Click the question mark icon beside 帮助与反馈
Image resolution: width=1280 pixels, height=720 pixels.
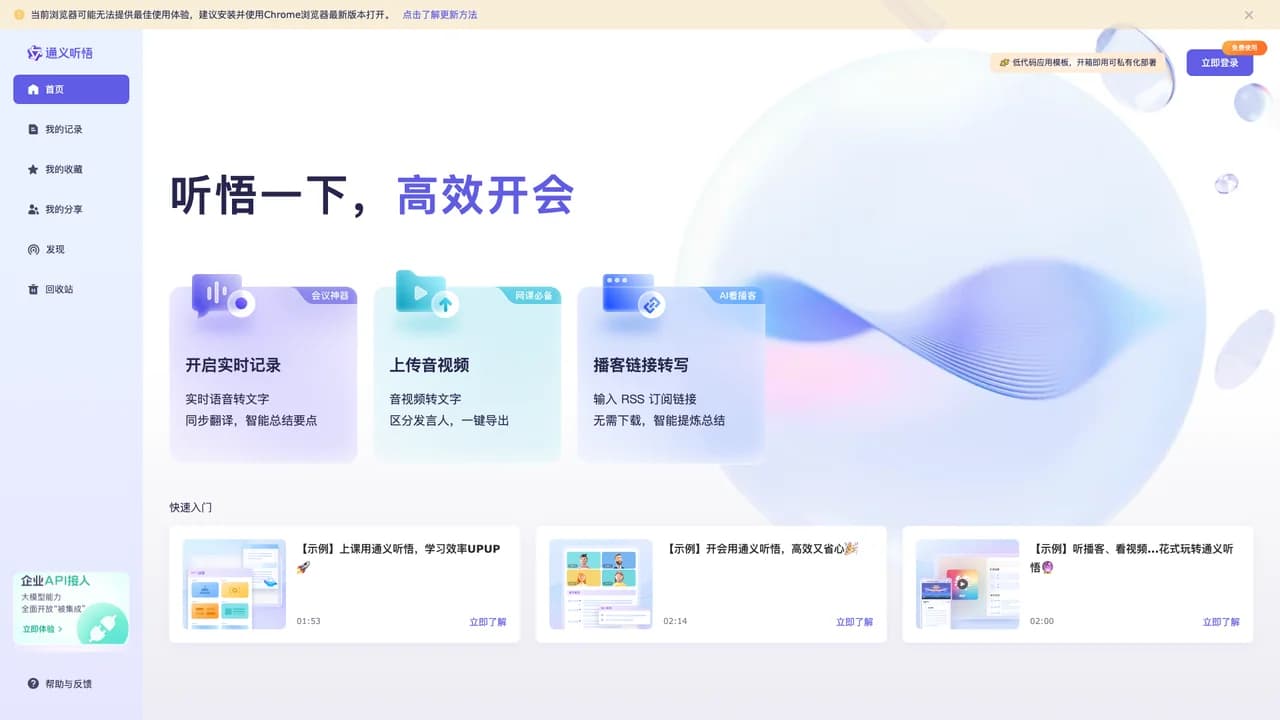(33, 684)
